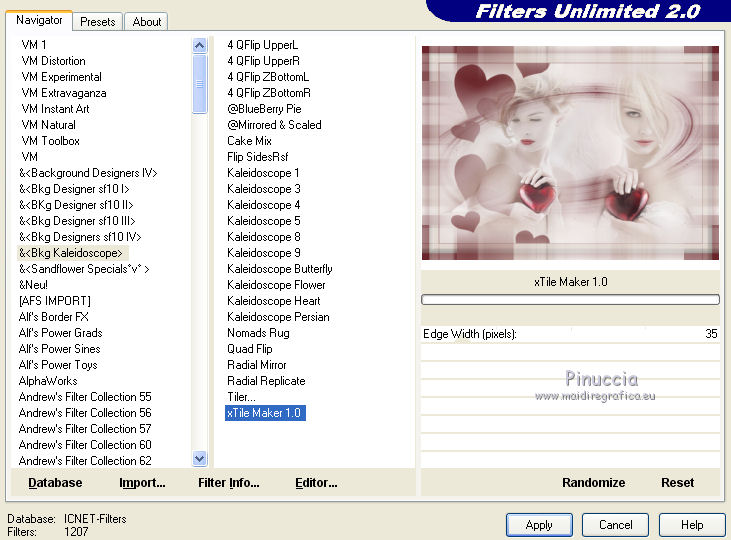
Task: Click Randomize
Action: (593, 483)
